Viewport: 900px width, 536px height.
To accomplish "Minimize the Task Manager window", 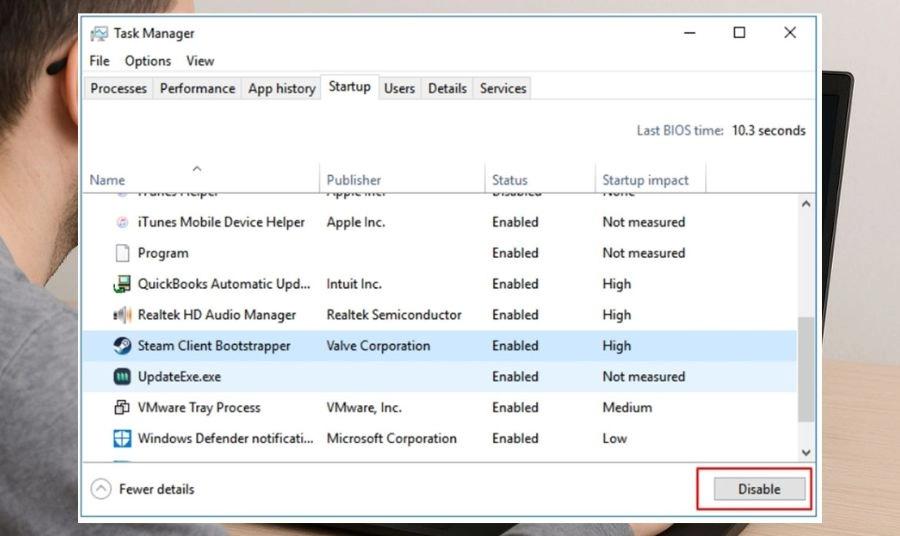I will [x=689, y=33].
